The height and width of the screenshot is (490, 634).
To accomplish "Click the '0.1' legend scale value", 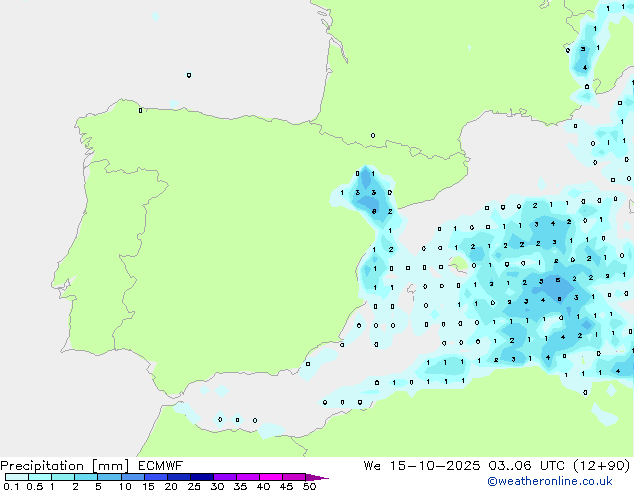I will (11, 486).
